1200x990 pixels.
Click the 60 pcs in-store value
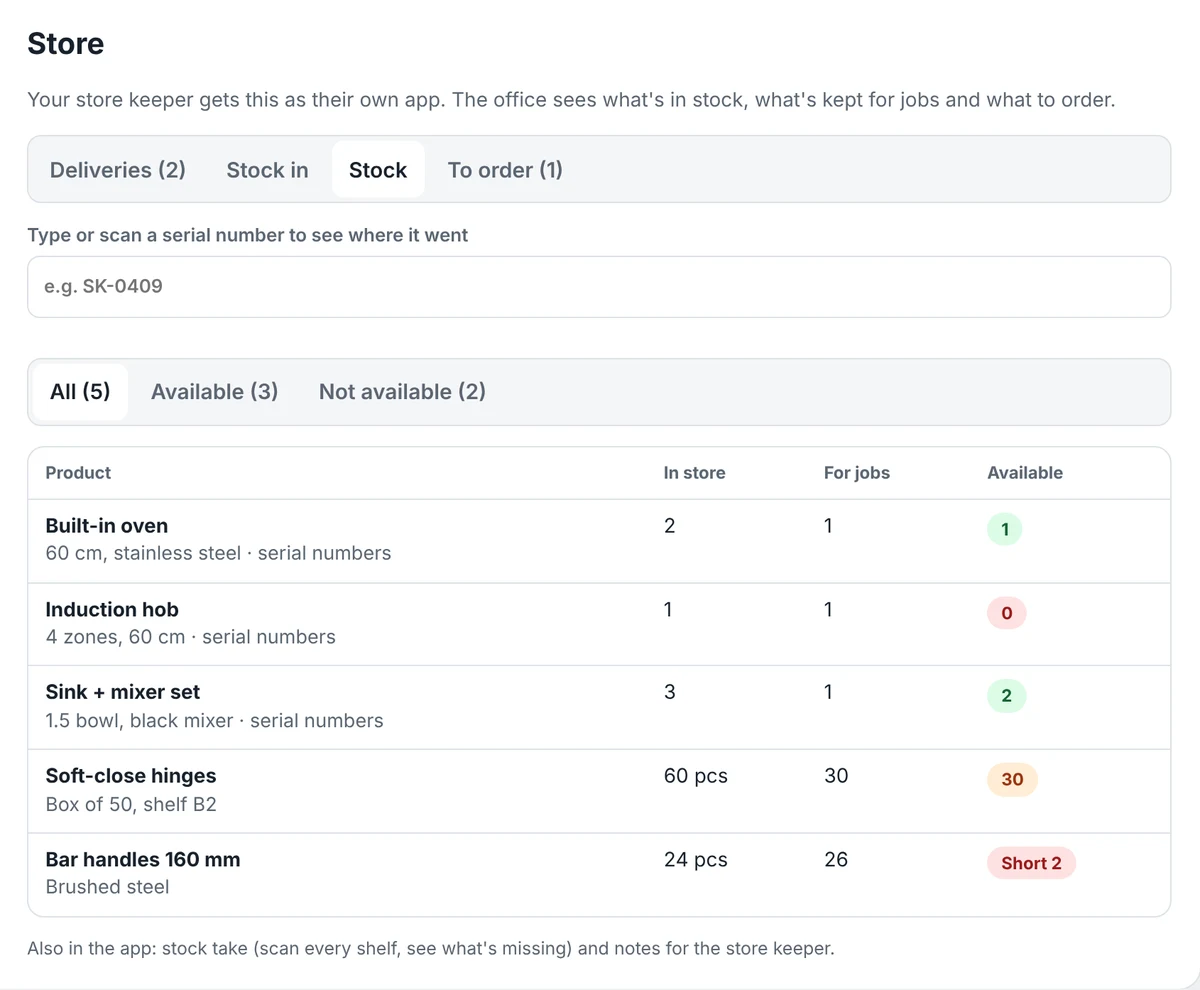[696, 776]
